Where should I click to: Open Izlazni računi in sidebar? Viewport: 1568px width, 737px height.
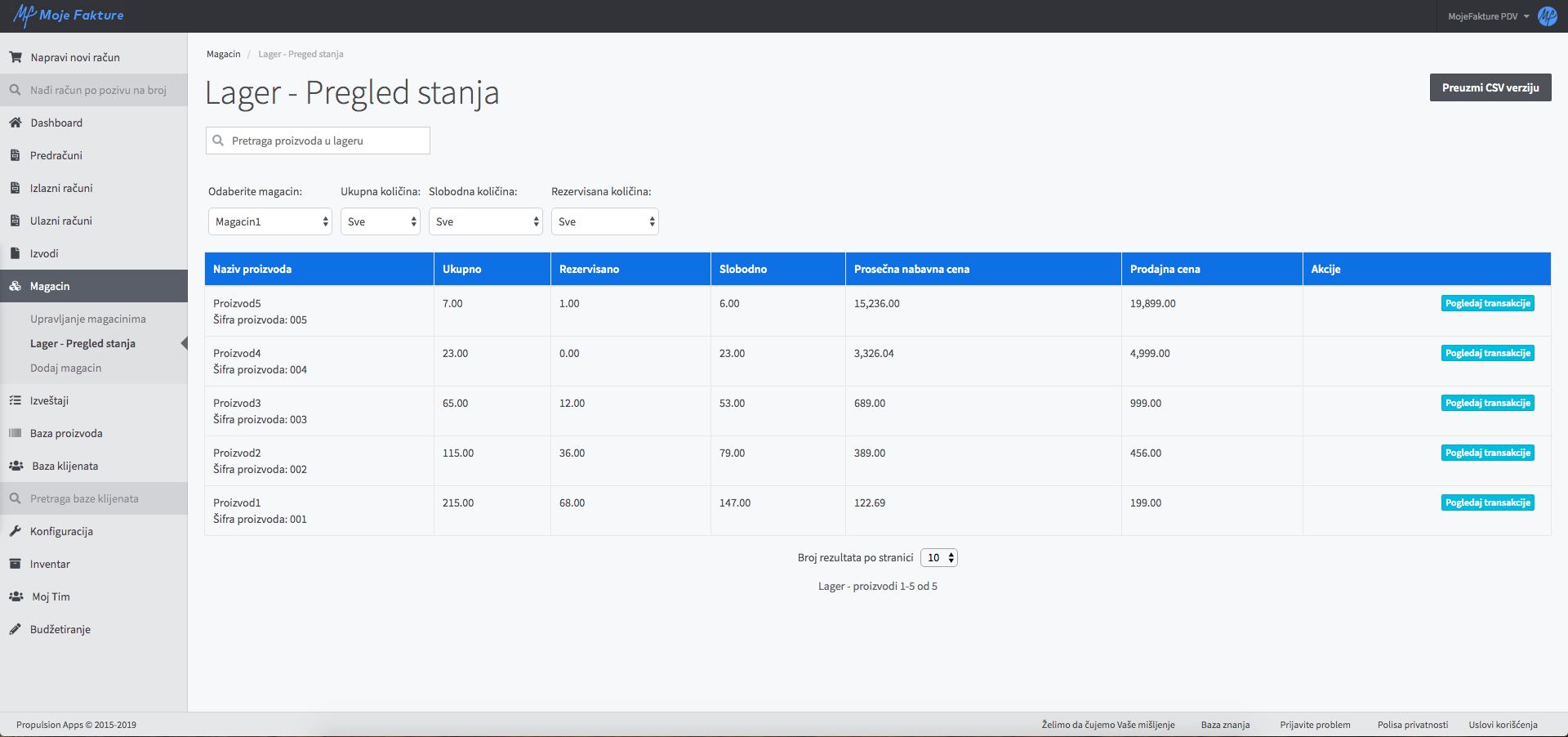coord(94,188)
